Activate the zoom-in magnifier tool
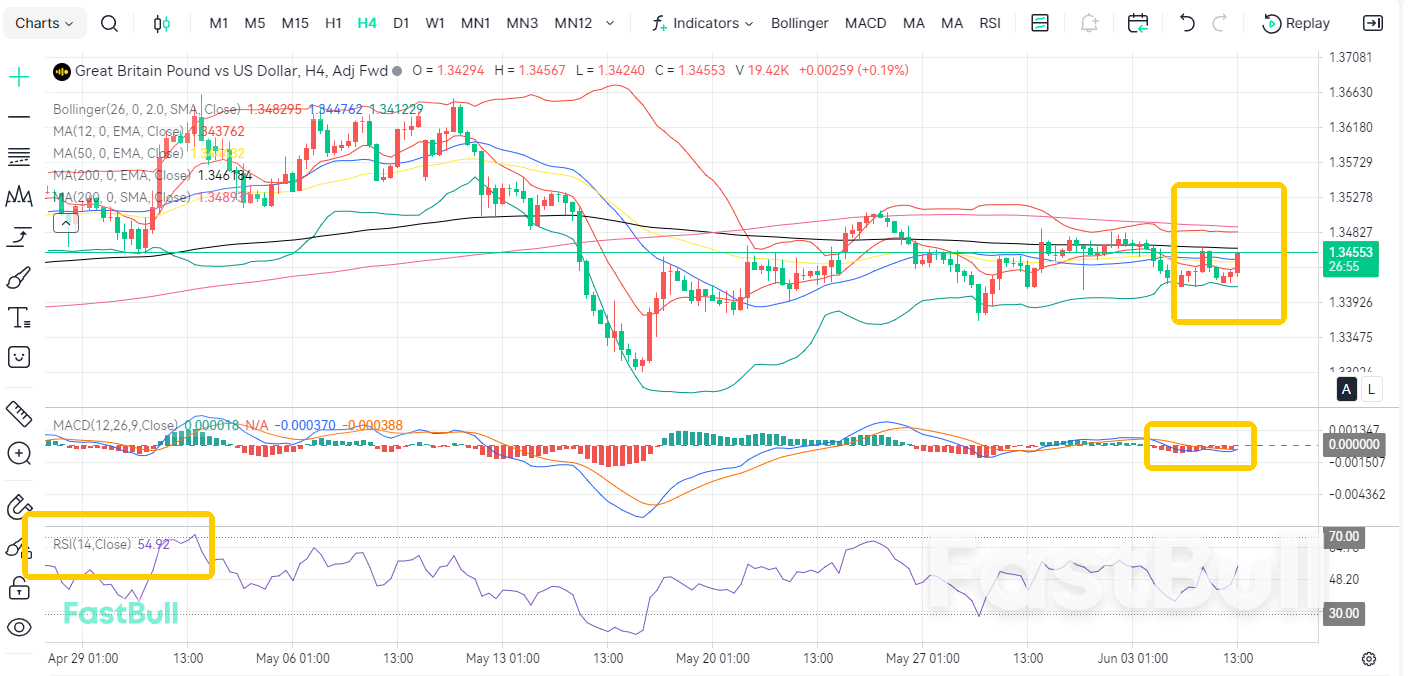 19,453
